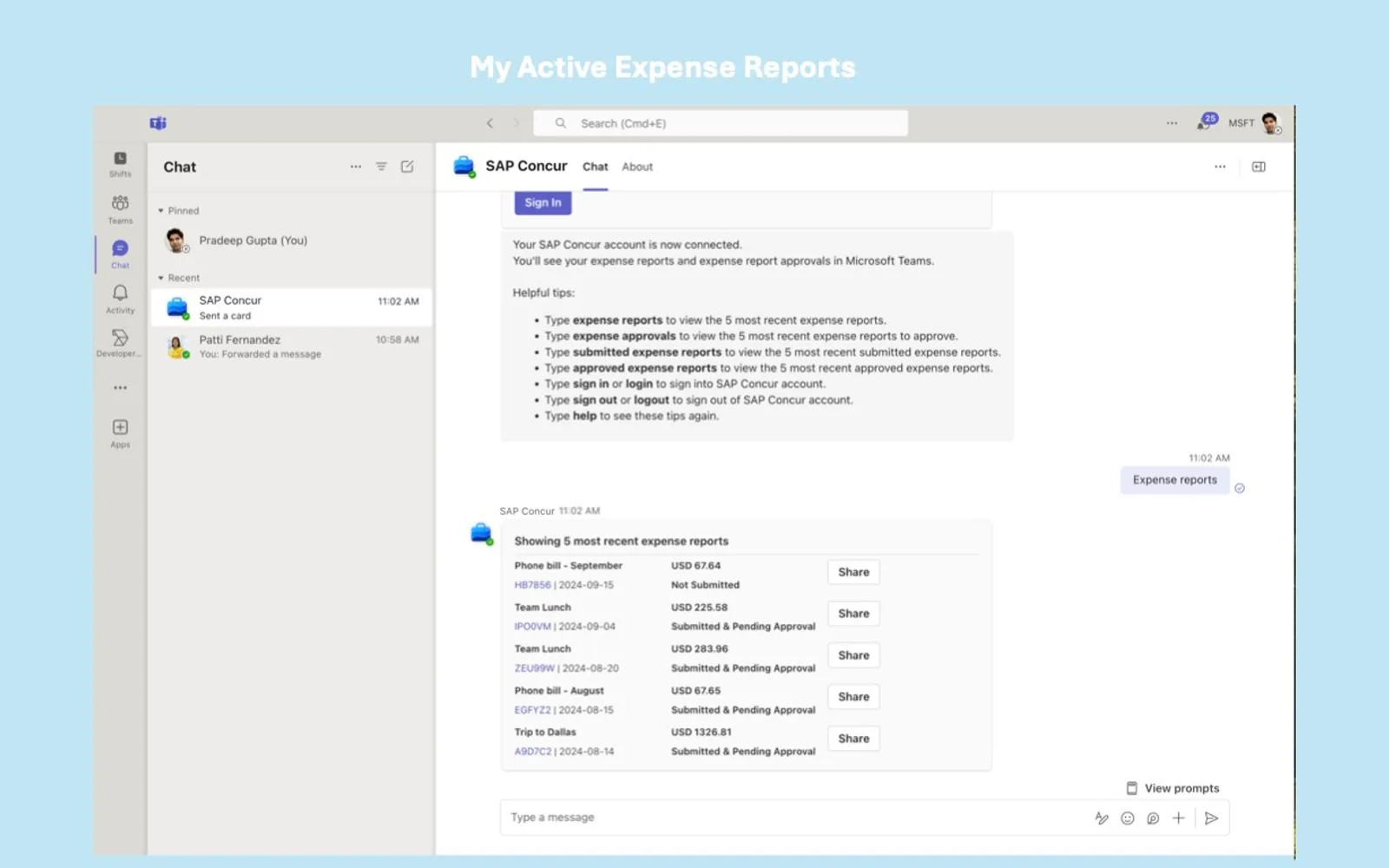The image size is (1389, 868).
Task: Filter the chat list
Action: point(381,167)
